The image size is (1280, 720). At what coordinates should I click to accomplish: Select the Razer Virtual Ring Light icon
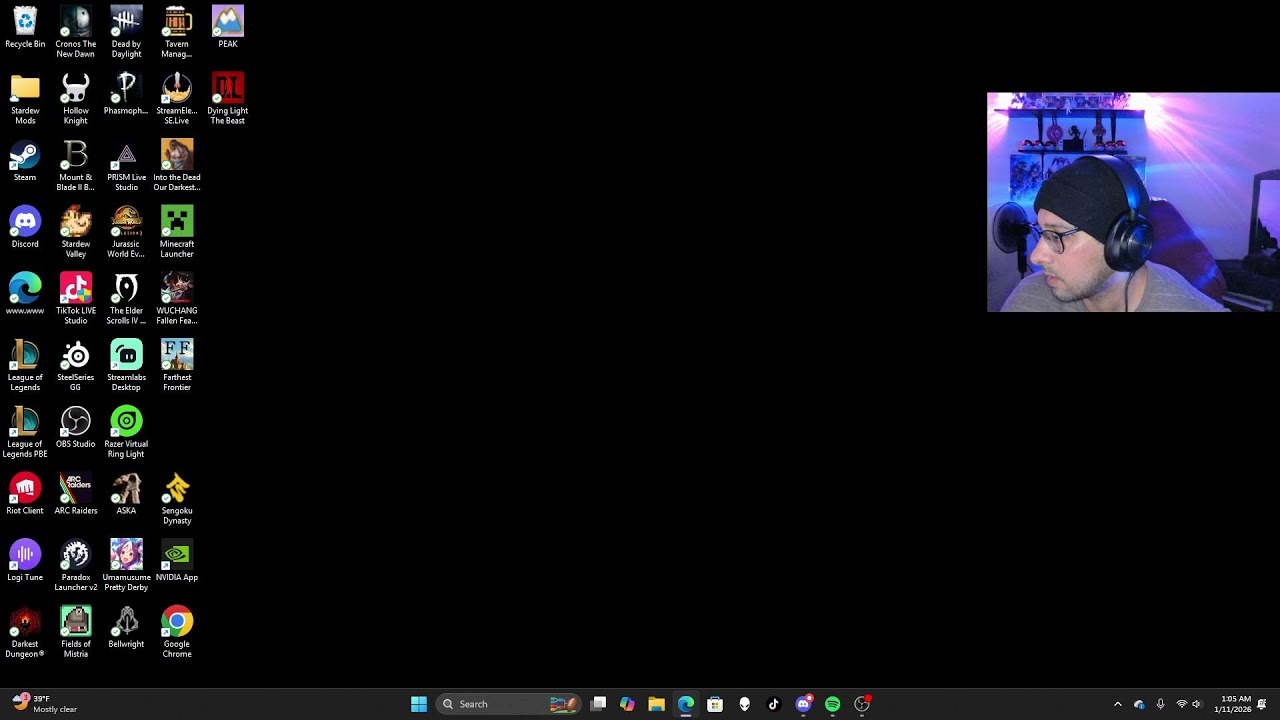coord(126,433)
